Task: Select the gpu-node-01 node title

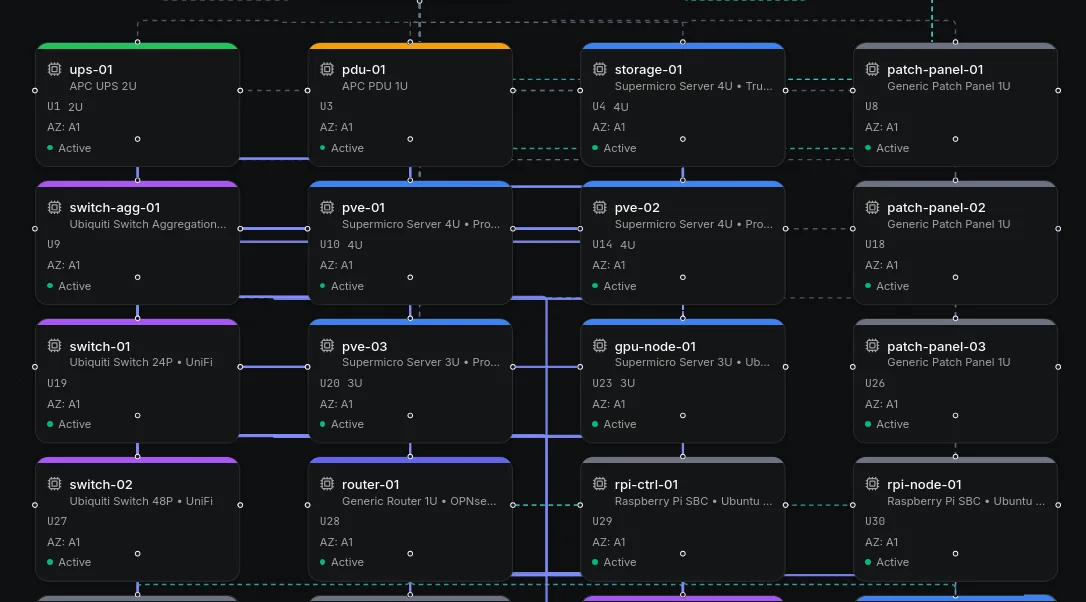Action: 655,346
